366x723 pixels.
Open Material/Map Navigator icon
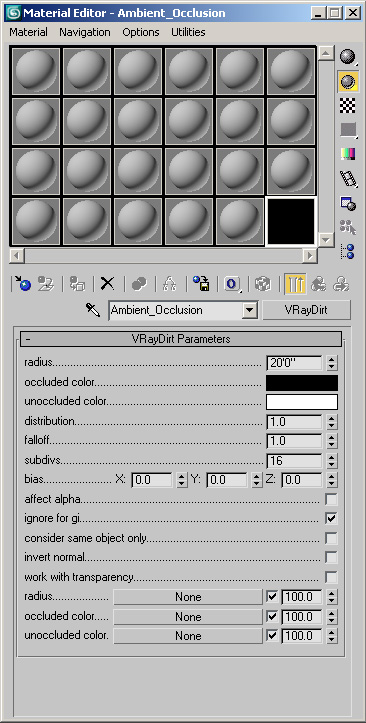click(x=348, y=251)
